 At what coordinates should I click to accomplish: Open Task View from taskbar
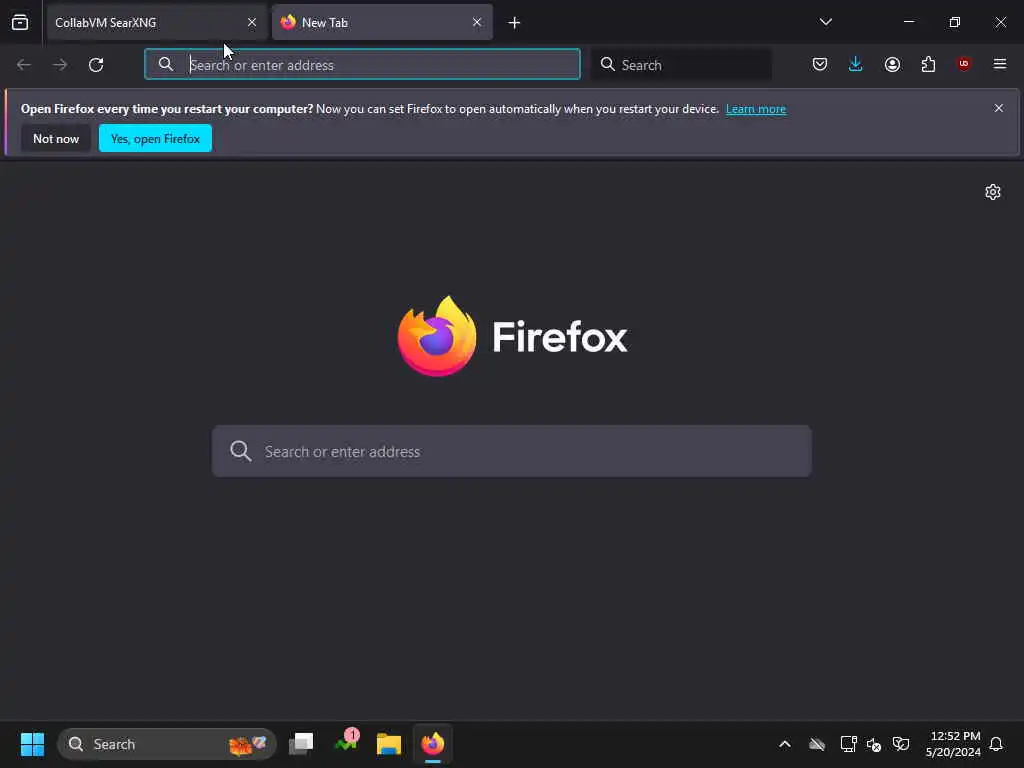pos(301,744)
